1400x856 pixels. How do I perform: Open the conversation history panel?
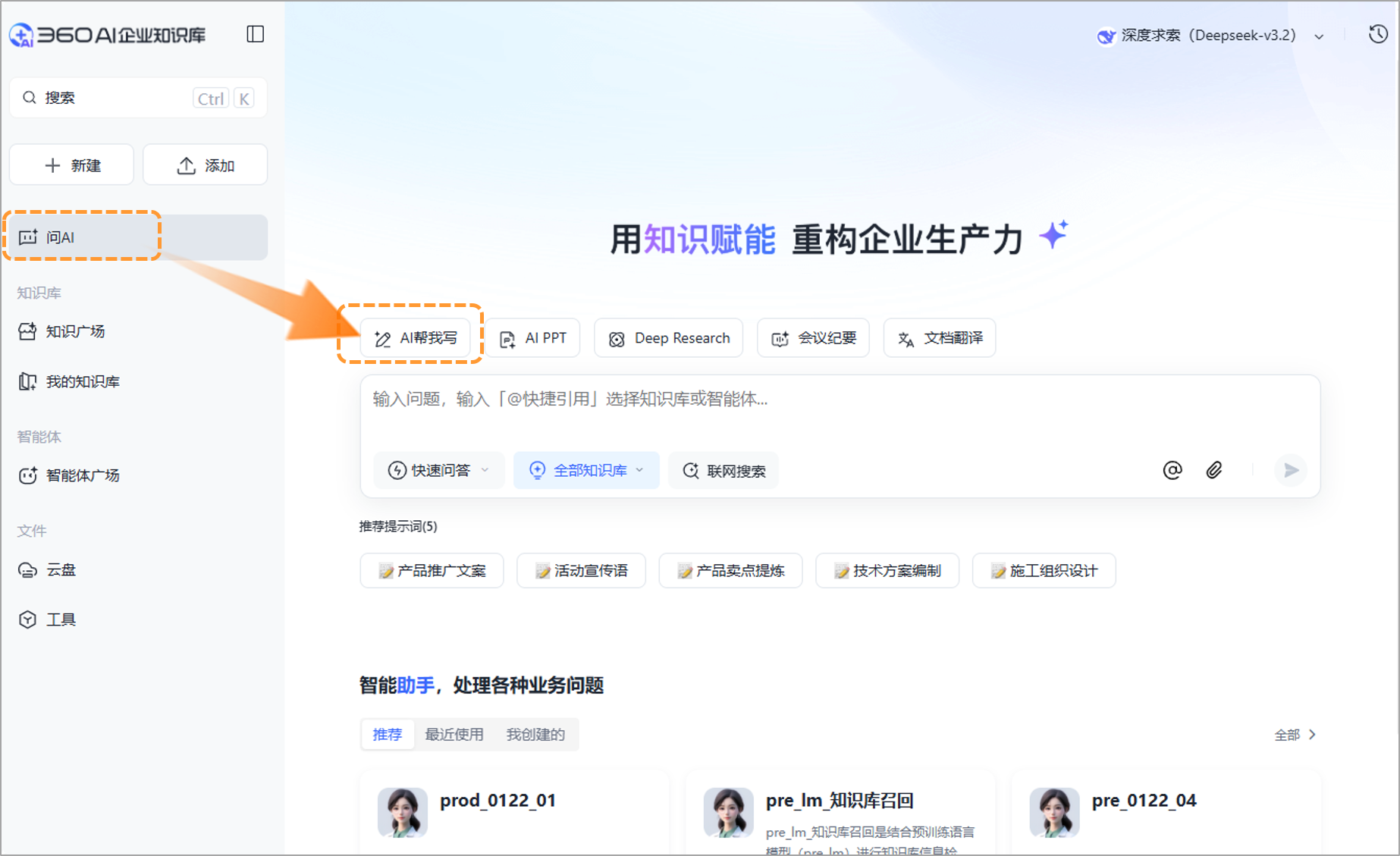(1378, 33)
